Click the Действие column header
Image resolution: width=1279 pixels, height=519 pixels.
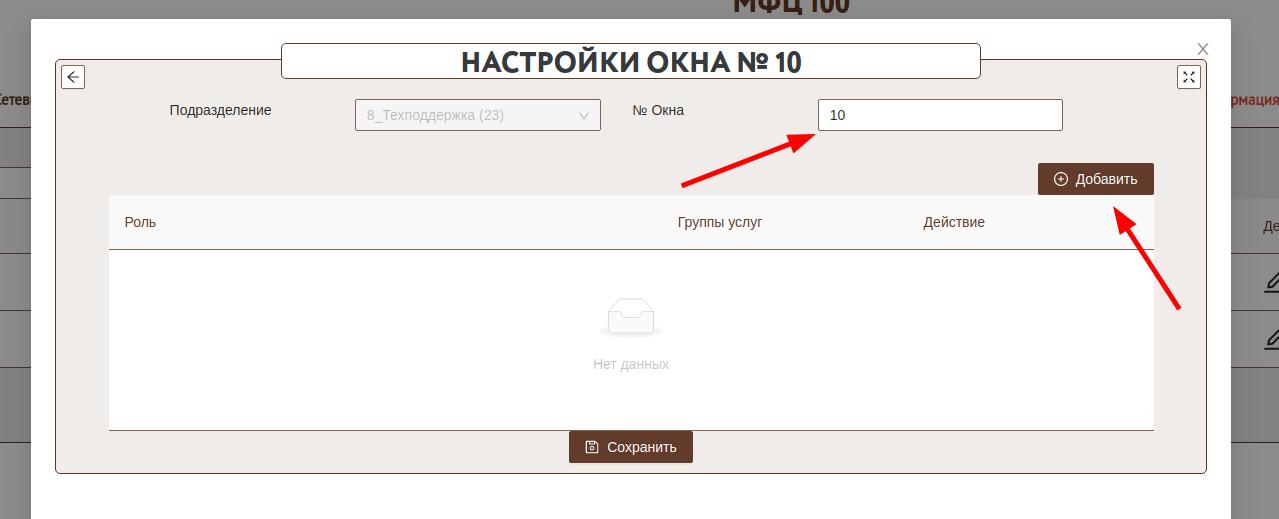pyautogui.click(x=953, y=222)
